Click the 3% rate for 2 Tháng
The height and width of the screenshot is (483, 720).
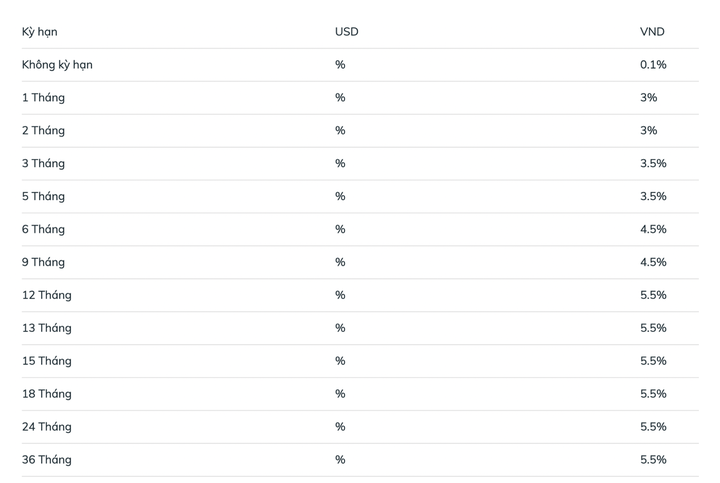(648, 130)
